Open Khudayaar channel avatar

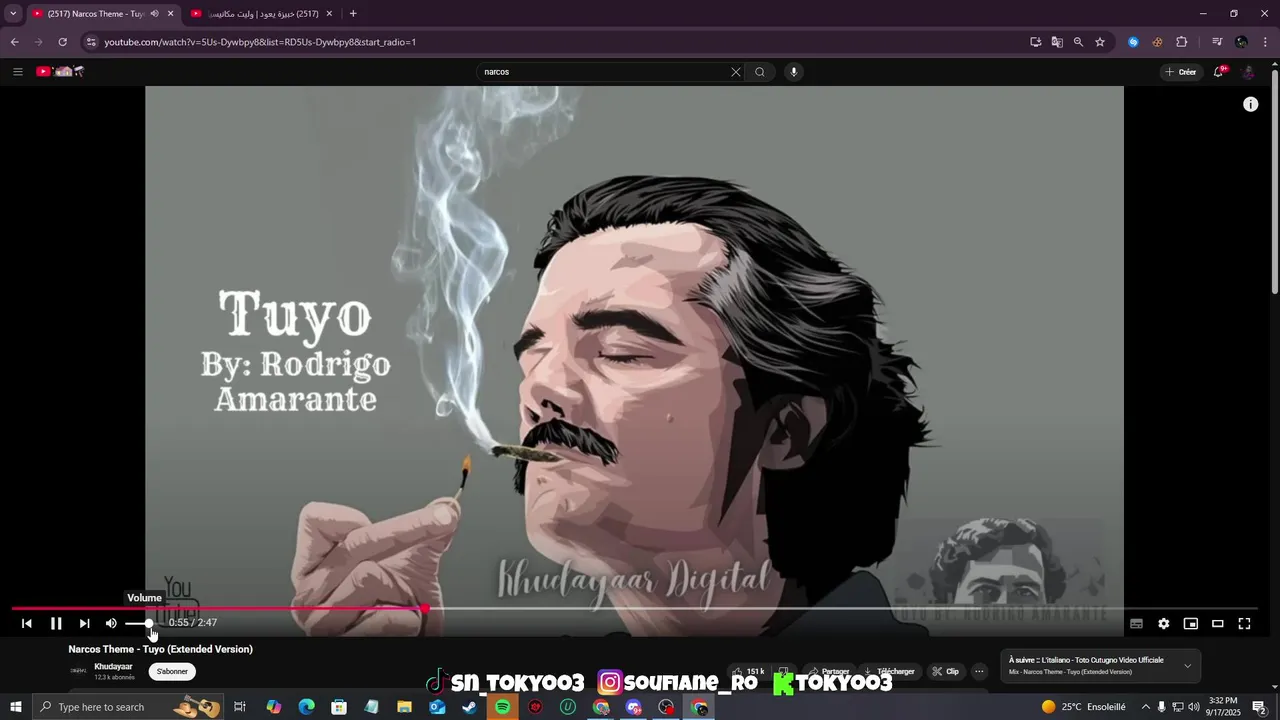[x=78, y=671]
